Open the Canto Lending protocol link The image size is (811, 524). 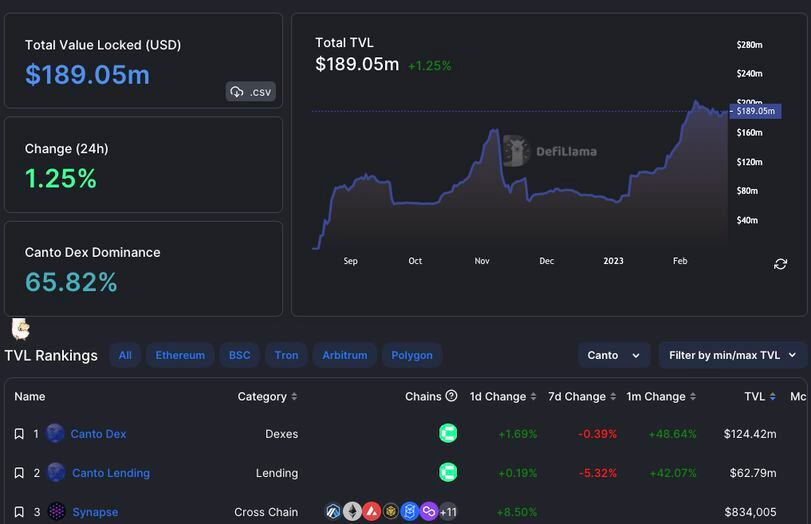click(111, 473)
